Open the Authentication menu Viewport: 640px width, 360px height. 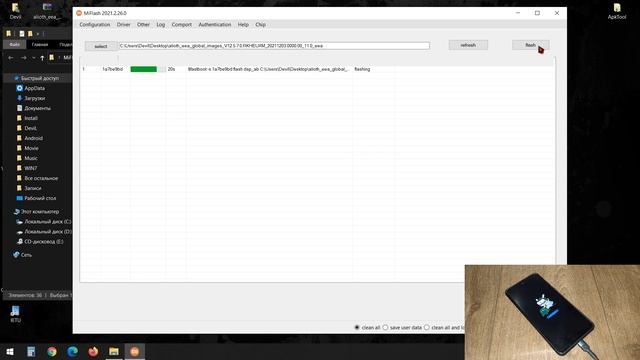coord(215,24)
